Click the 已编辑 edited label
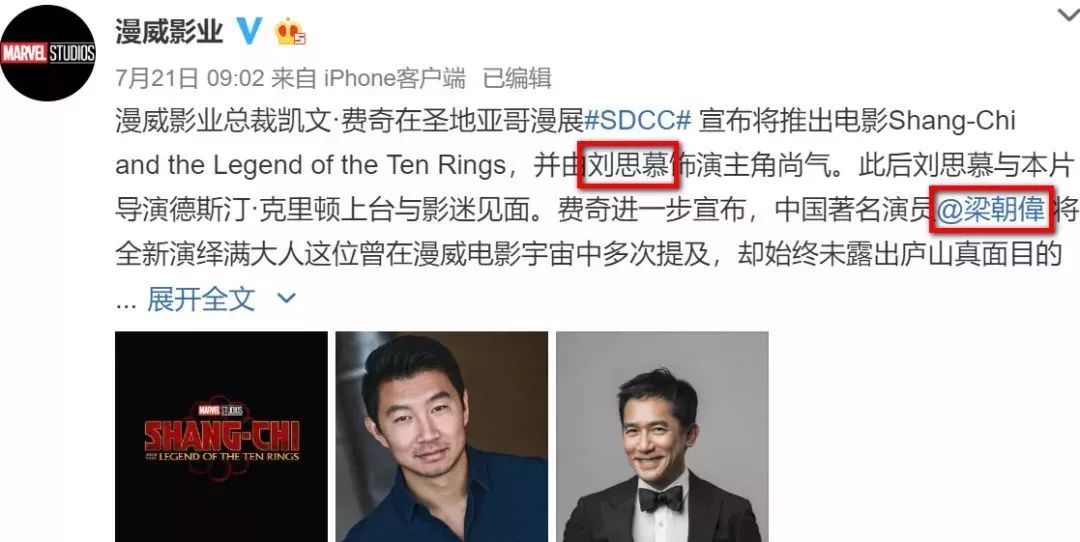Screen dimensions: 1080x542 [517, 79]
